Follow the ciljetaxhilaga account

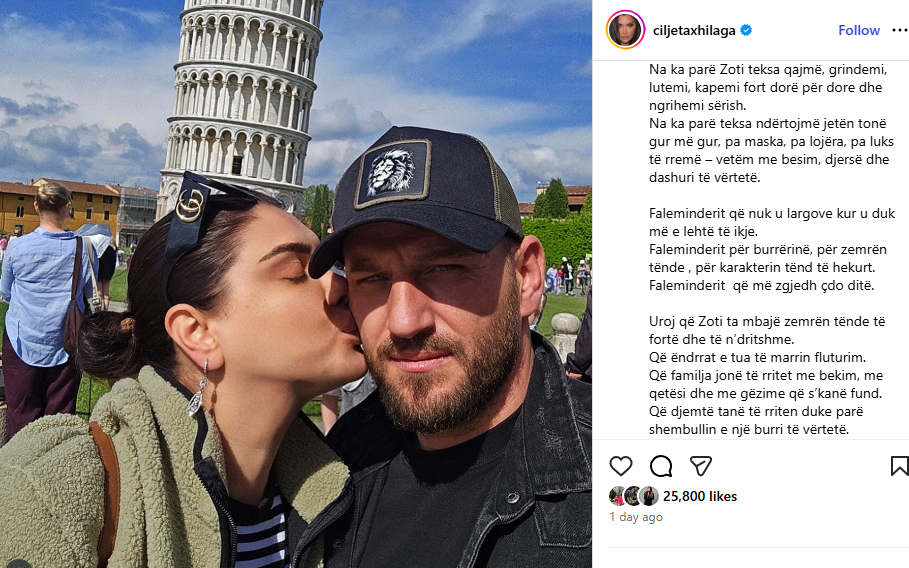tap(859, 30)
